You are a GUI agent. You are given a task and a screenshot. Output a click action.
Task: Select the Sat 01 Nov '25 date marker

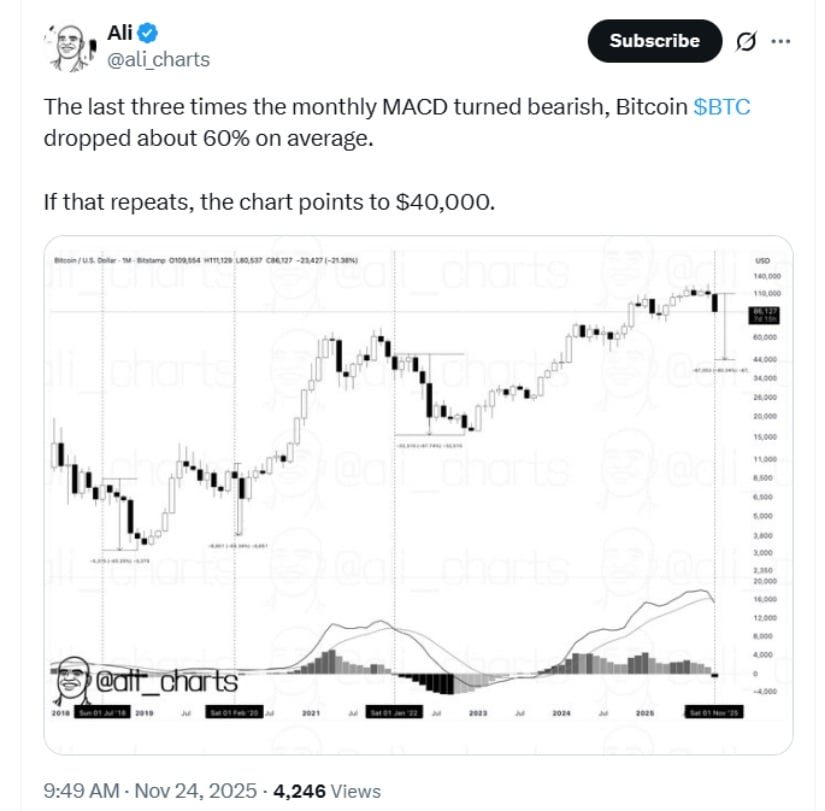click(x=716, y=713)
